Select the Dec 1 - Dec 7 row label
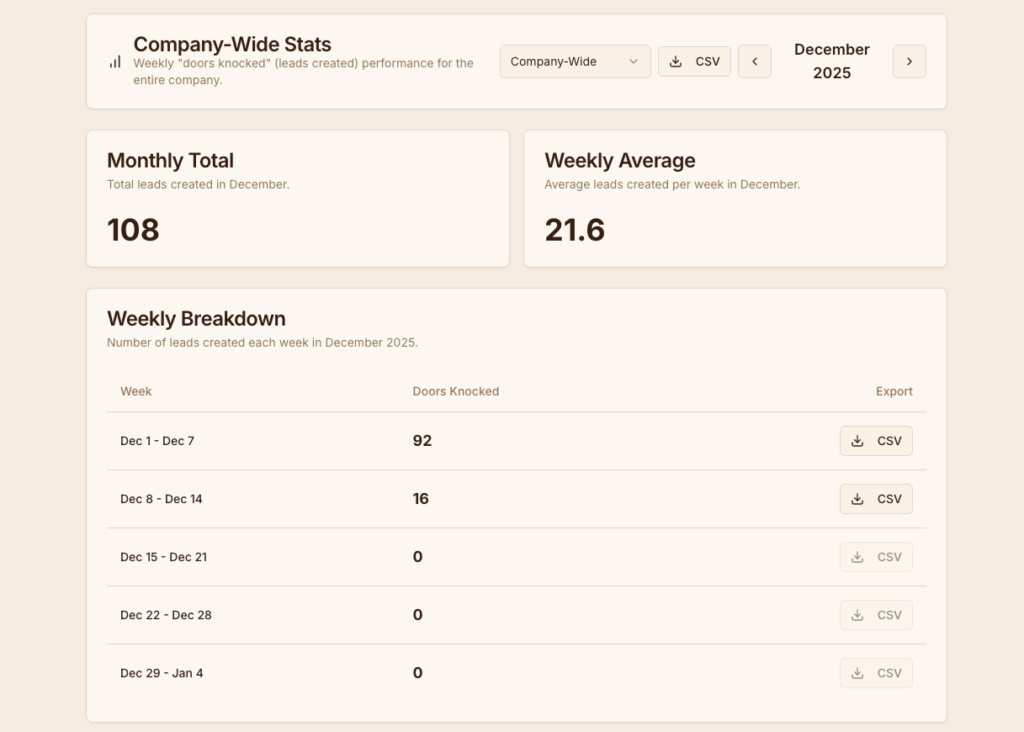This screenshot has height=732, width=1024. [157, 441]
